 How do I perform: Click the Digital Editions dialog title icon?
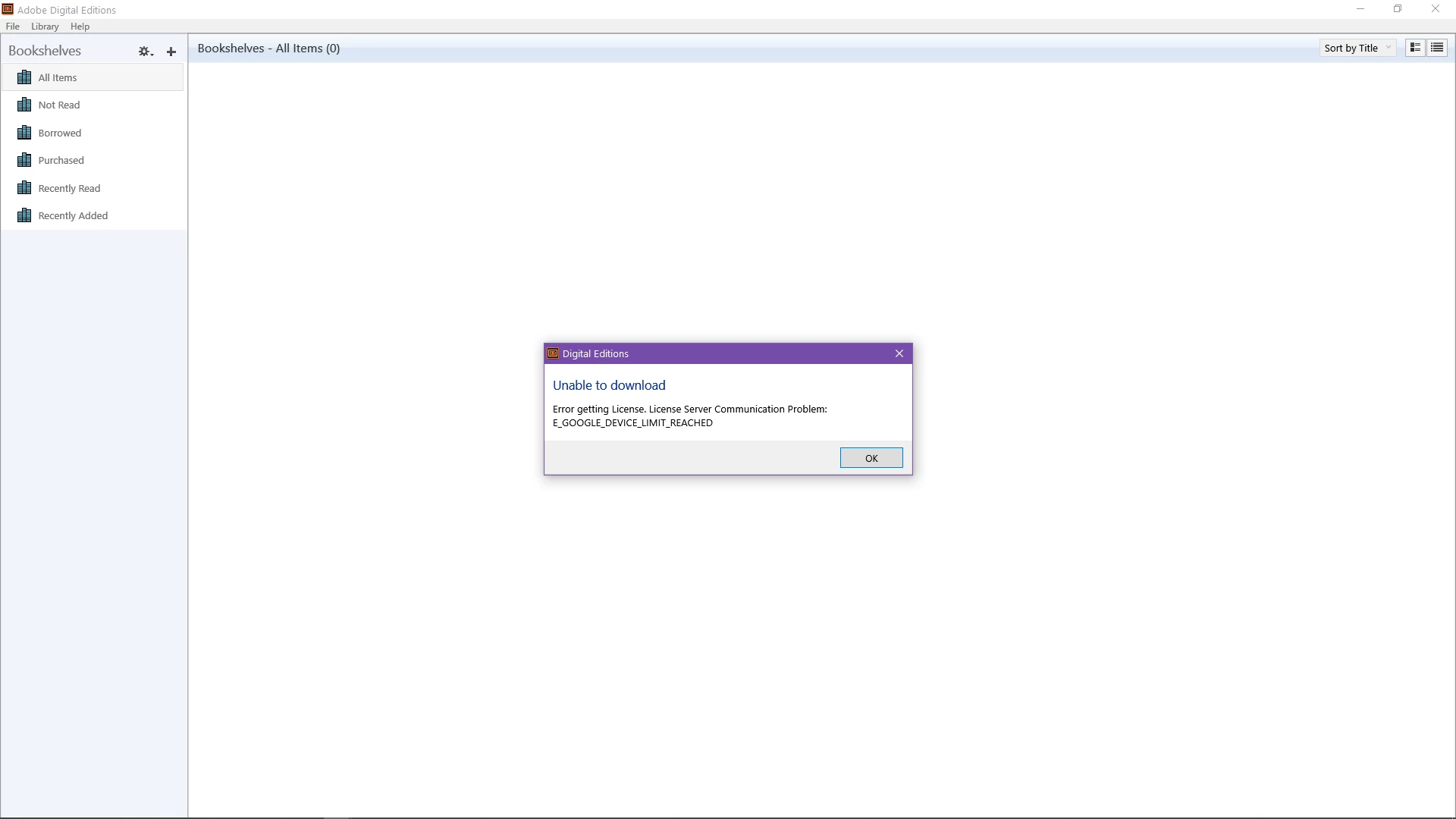553,353
